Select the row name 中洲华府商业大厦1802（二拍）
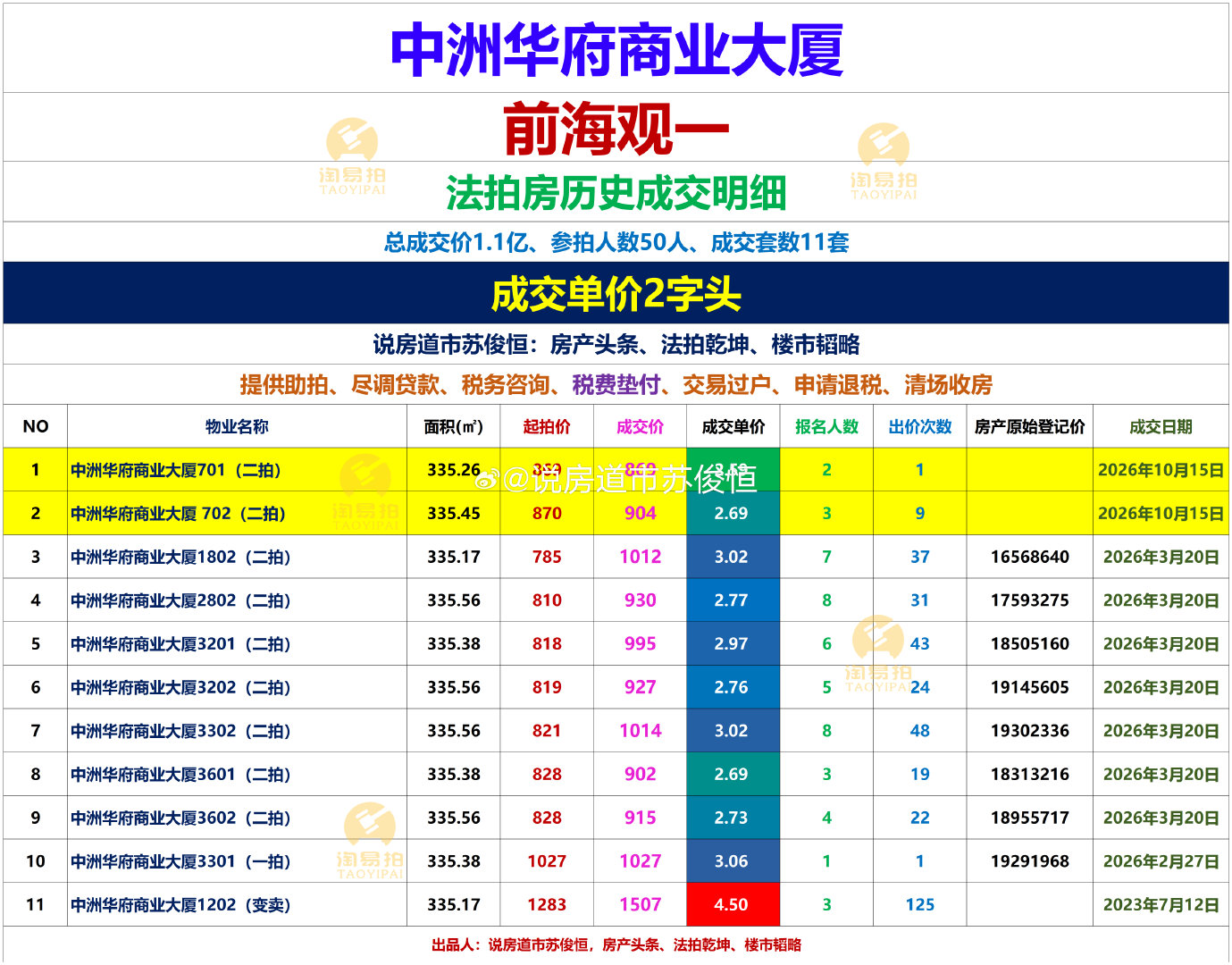 pos(180,557)
